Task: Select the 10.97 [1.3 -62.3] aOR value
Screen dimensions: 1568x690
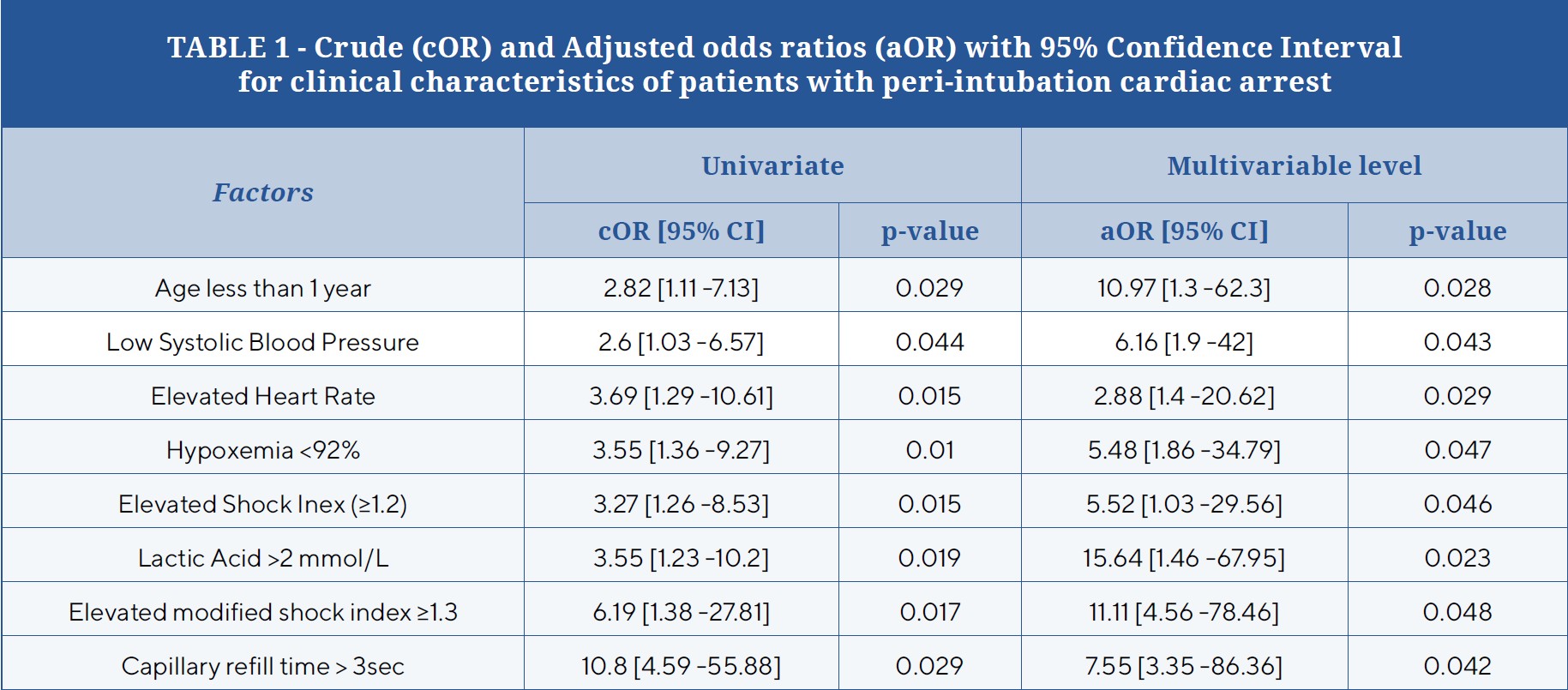Action: (1184, 288)
